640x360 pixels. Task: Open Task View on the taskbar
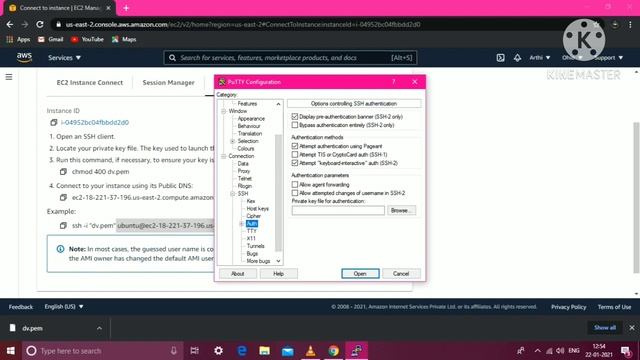pyautogui.click(x=195, y=351)
